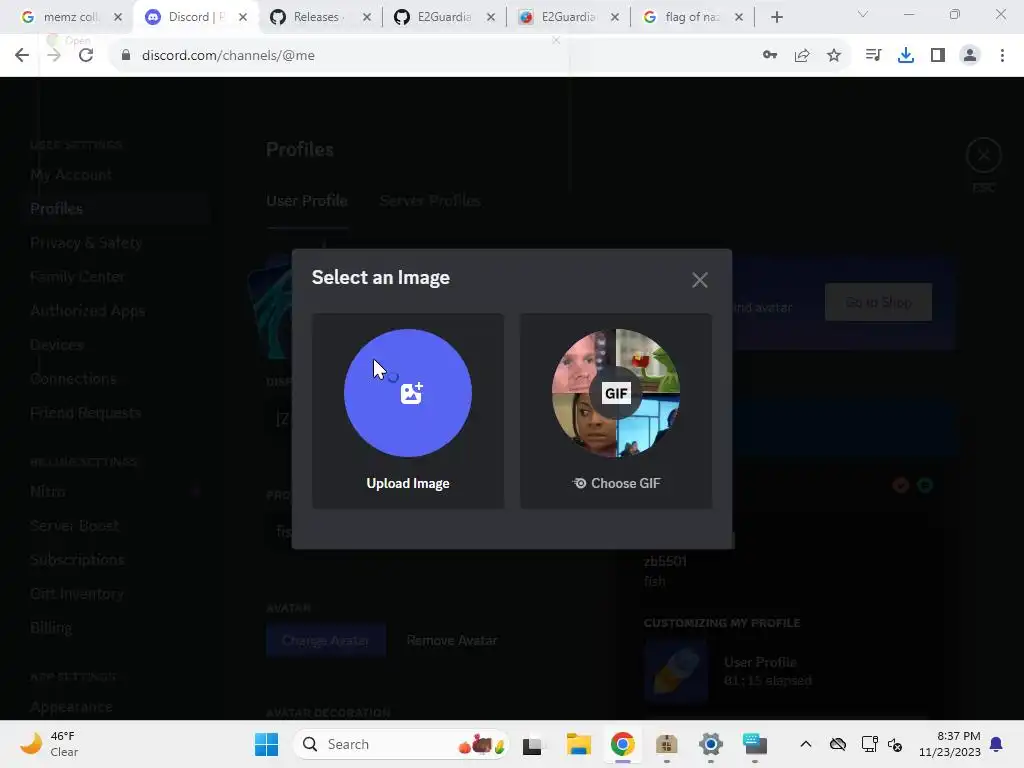Close the Discord tab
1024x768 pixels.
point(243,17)
